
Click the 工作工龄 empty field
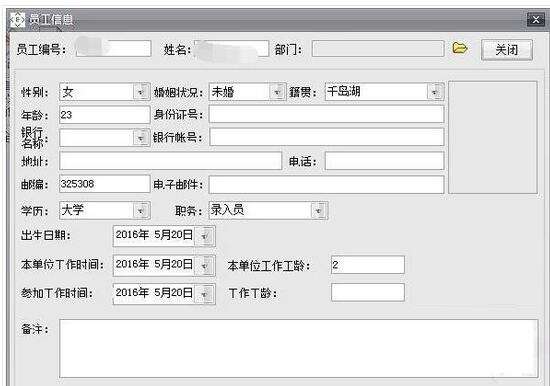(x=368, y=292)
